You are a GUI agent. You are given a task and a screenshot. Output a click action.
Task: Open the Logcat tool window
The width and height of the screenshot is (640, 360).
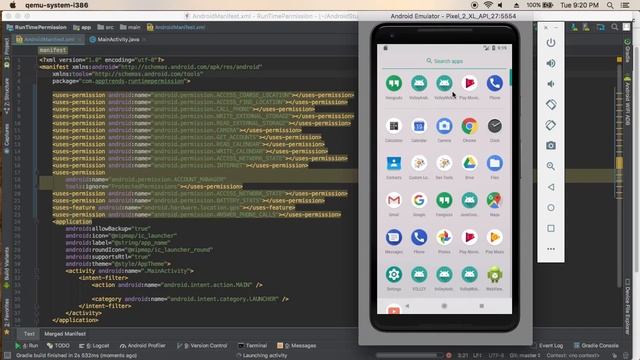click(x=94, y=345)
